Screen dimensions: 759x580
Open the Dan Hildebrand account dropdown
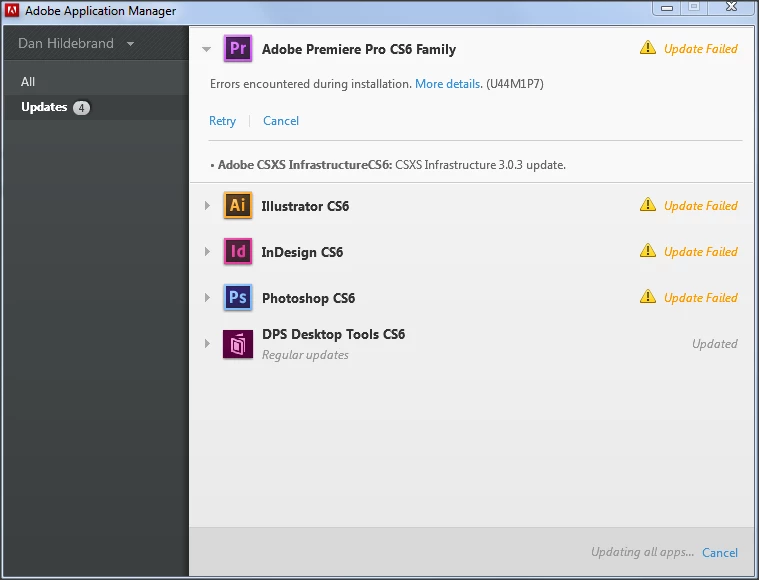coord(76,43)
